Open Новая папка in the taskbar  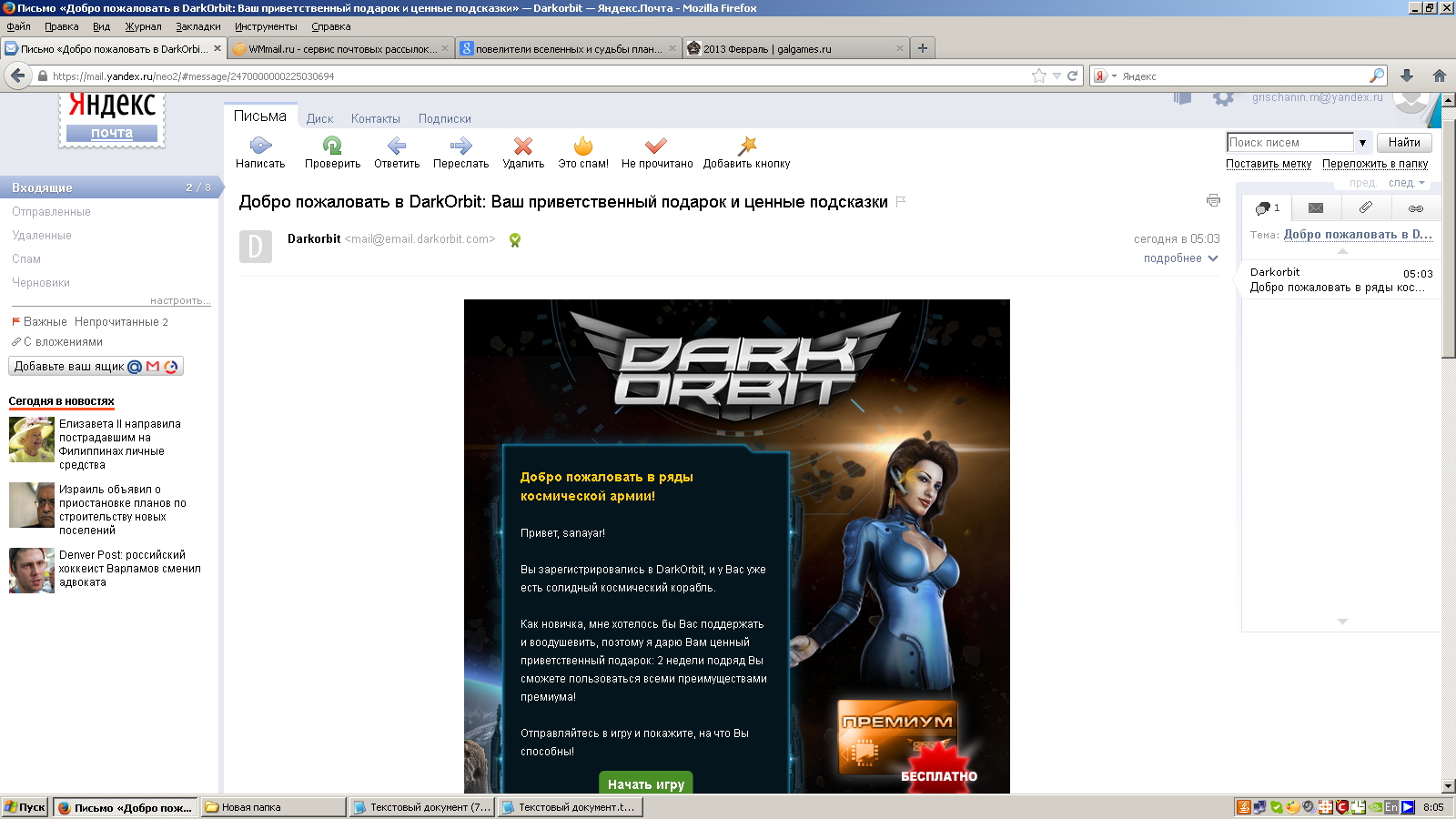(273, 807)
